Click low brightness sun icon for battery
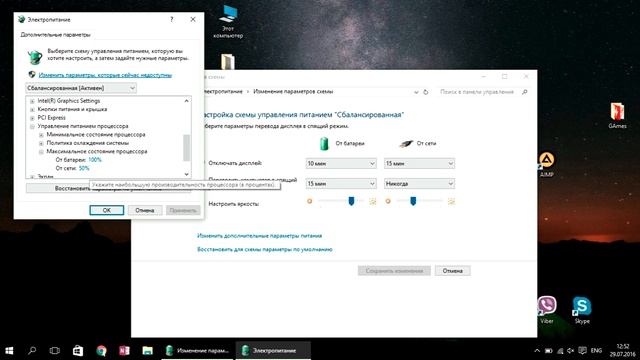 [x=309, y=201]
